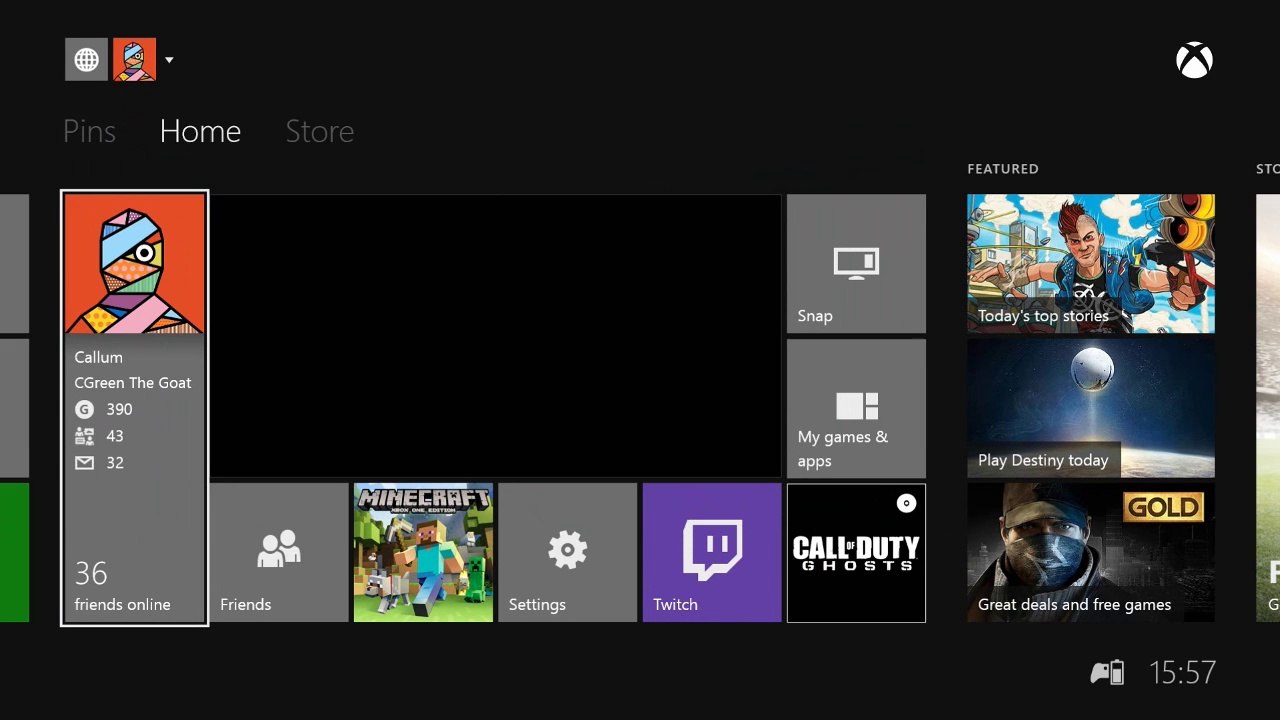Click the controller battery status icon
1280x720 pixels.
pyautogui.click(x=1107, y=673)
